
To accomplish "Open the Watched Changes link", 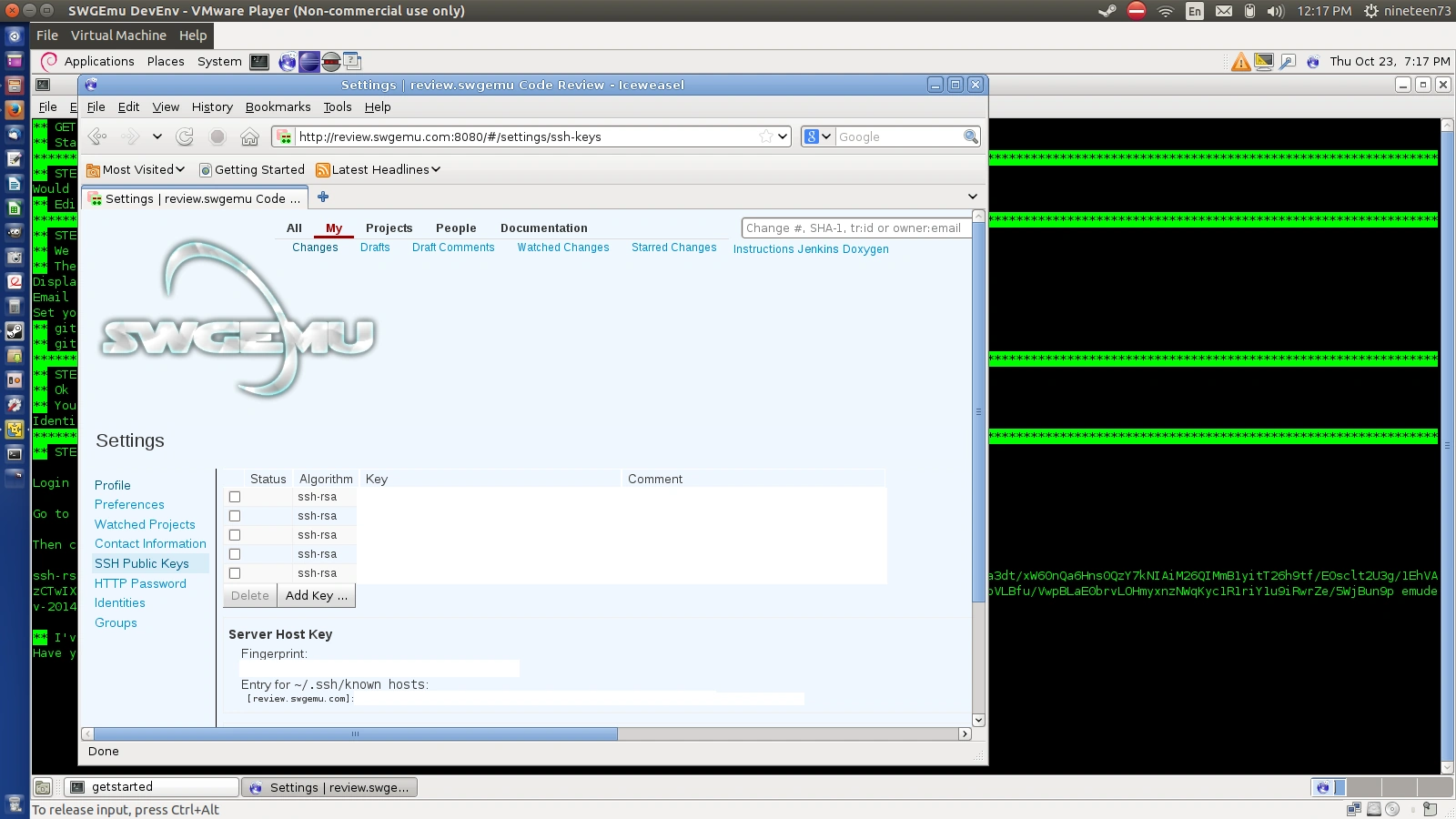I will pos(563,248).
